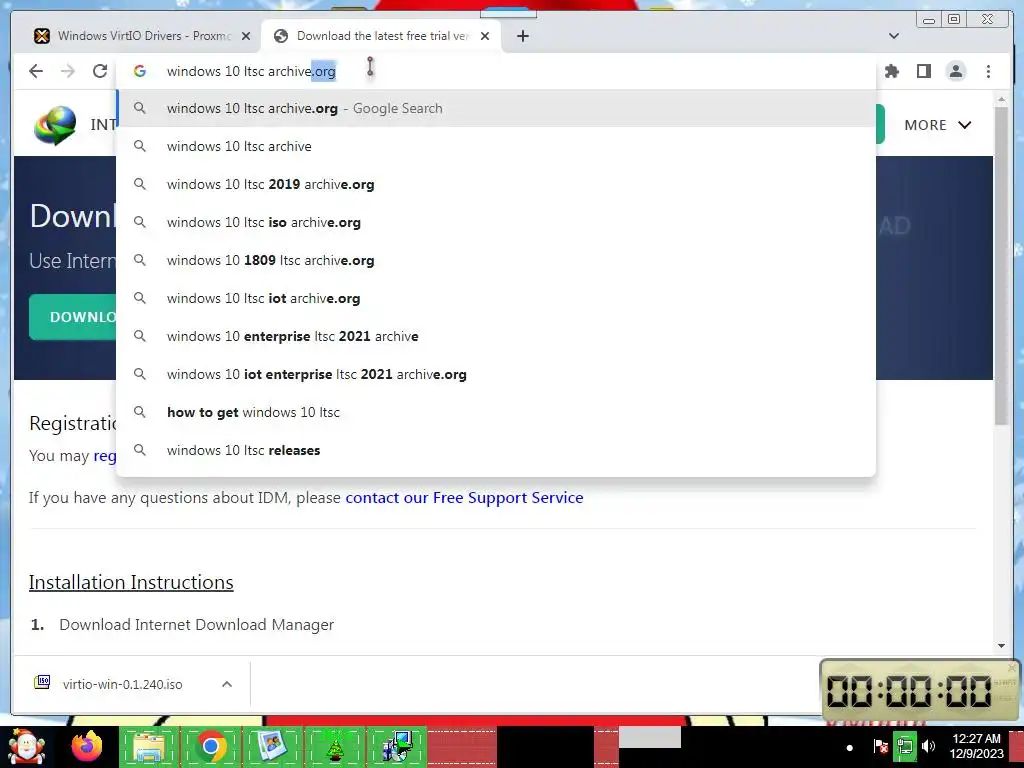This screenshot has height=768, width=1024.
Task: Click the 00:00:00 timer widget
Action: click(x=918, y=690)
